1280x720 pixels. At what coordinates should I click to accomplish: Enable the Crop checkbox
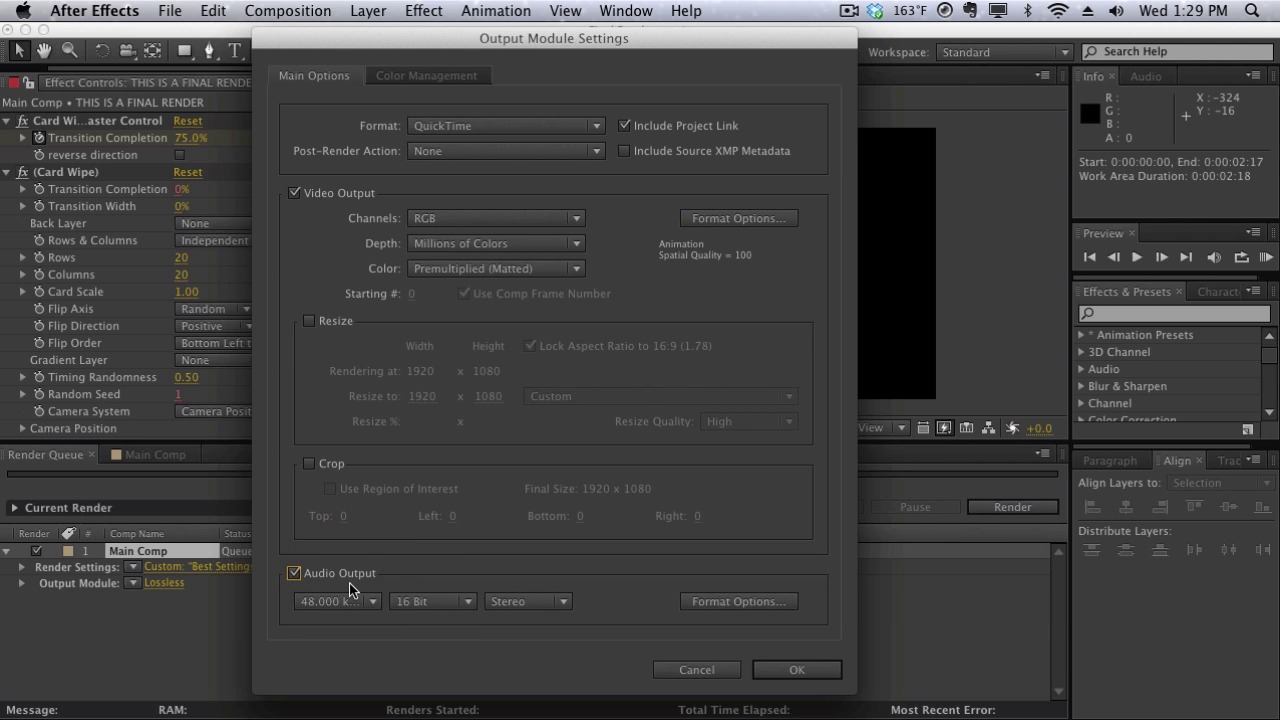pyautogui.click(x=309, y=463)
